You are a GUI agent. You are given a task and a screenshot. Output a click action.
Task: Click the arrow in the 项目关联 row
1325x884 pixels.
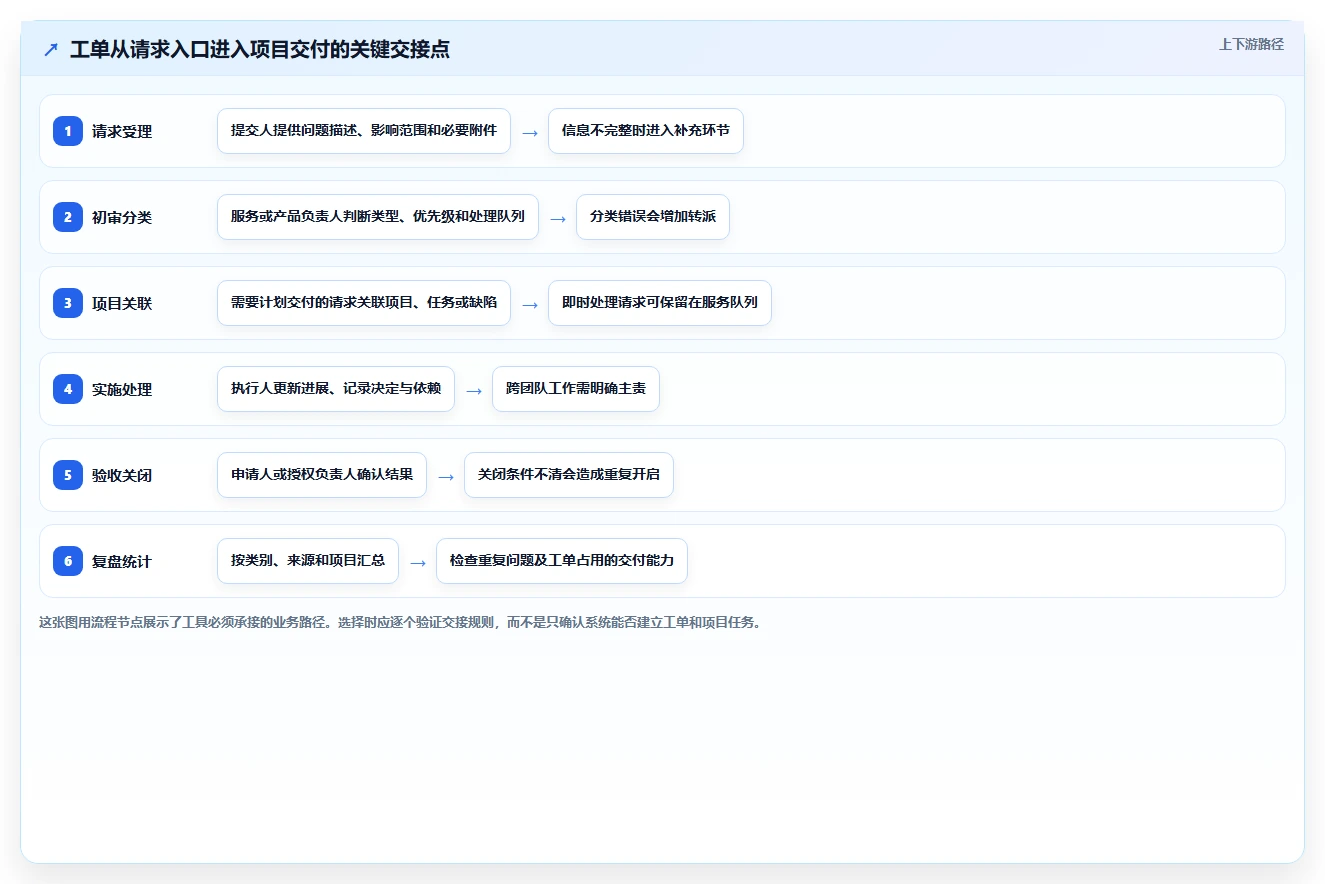530,304
